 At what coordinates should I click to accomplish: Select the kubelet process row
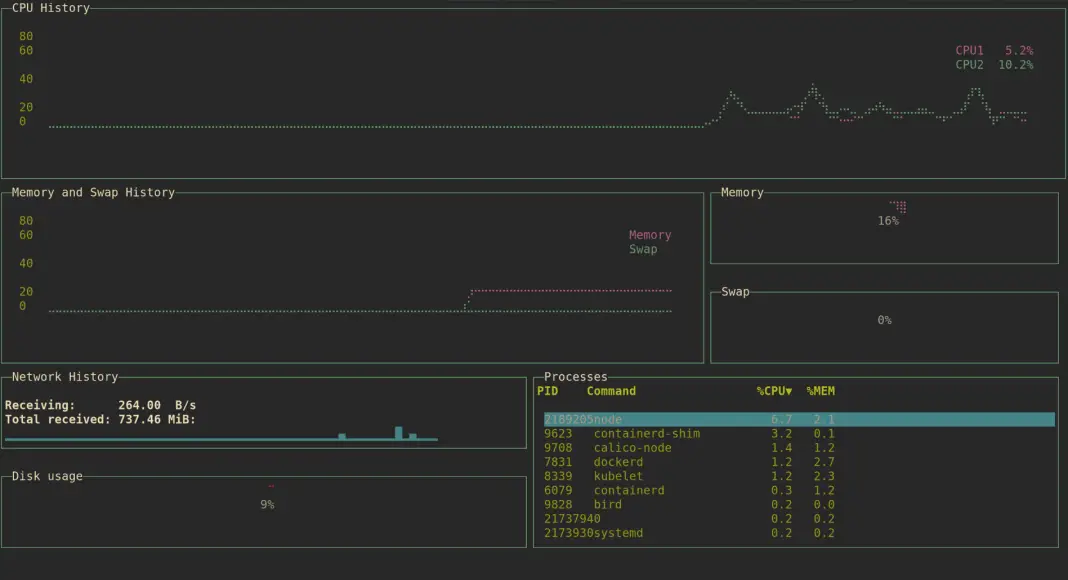coord(618,476)
